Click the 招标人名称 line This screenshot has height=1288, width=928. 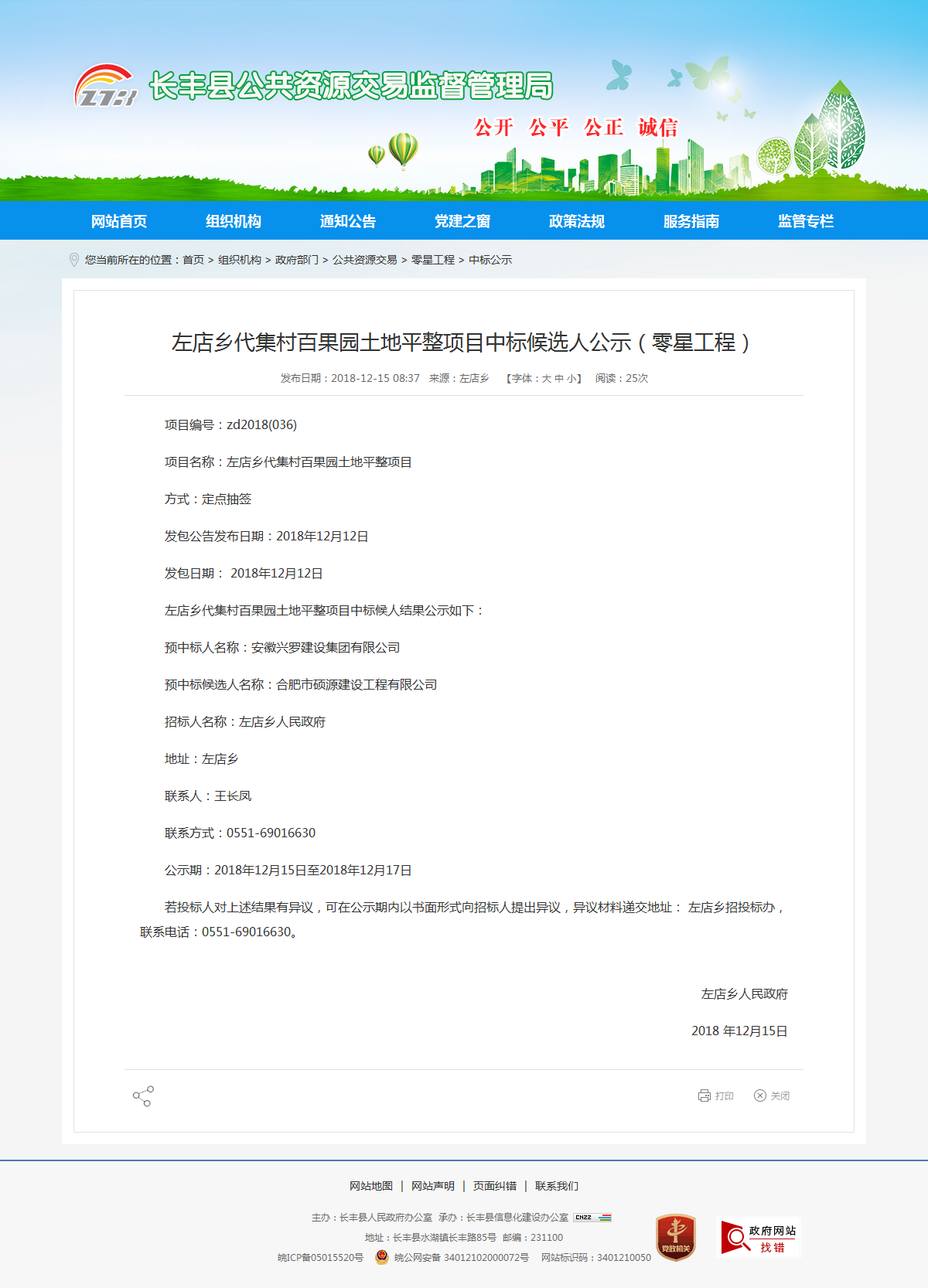click(245, 721)
